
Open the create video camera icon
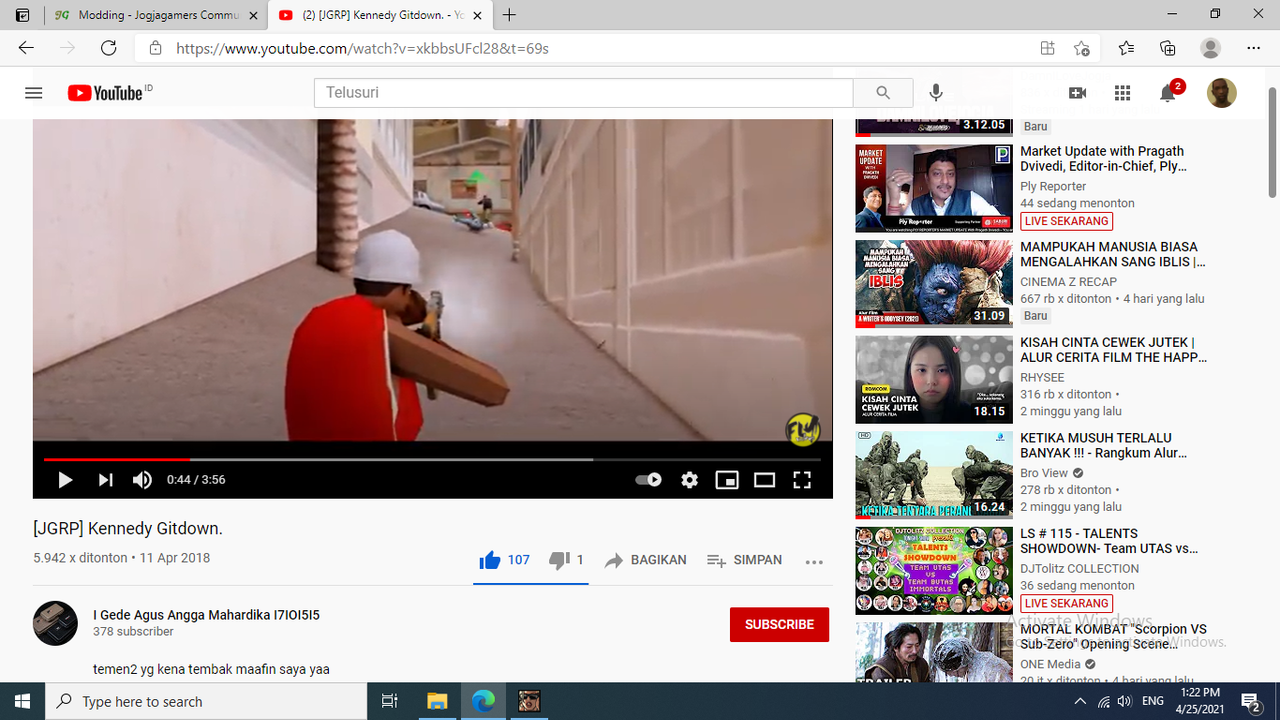(1077, 93)
